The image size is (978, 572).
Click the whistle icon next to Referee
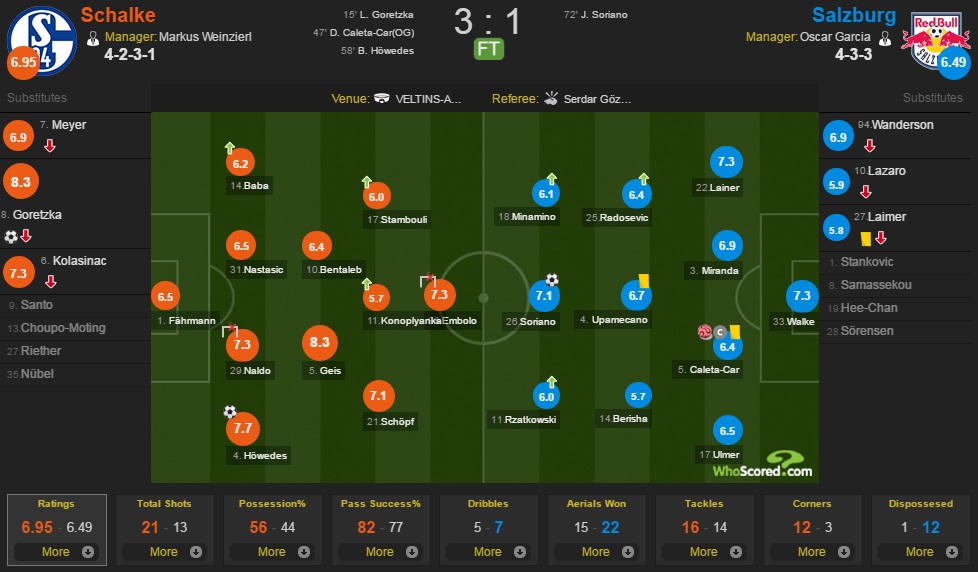point(551,98)
